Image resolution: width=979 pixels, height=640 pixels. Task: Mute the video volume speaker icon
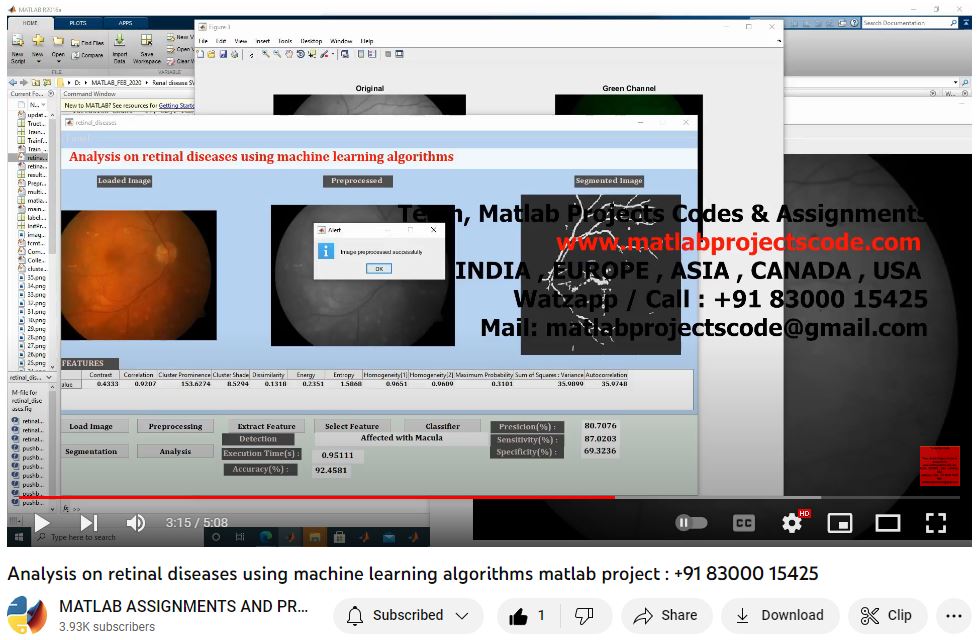pyautogui.click(x=135, y=523)
